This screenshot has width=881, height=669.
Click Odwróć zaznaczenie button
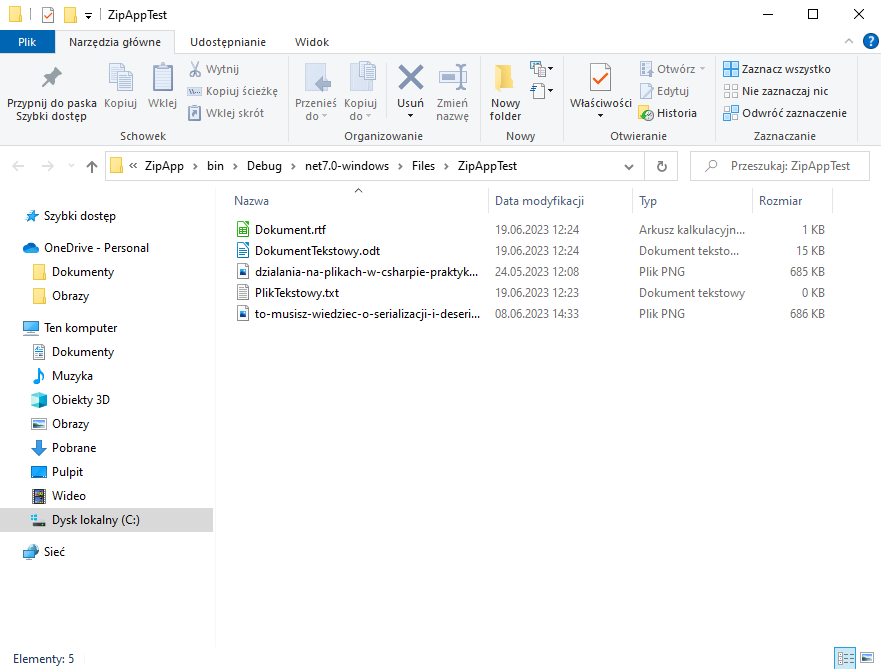tap(785, 113)
